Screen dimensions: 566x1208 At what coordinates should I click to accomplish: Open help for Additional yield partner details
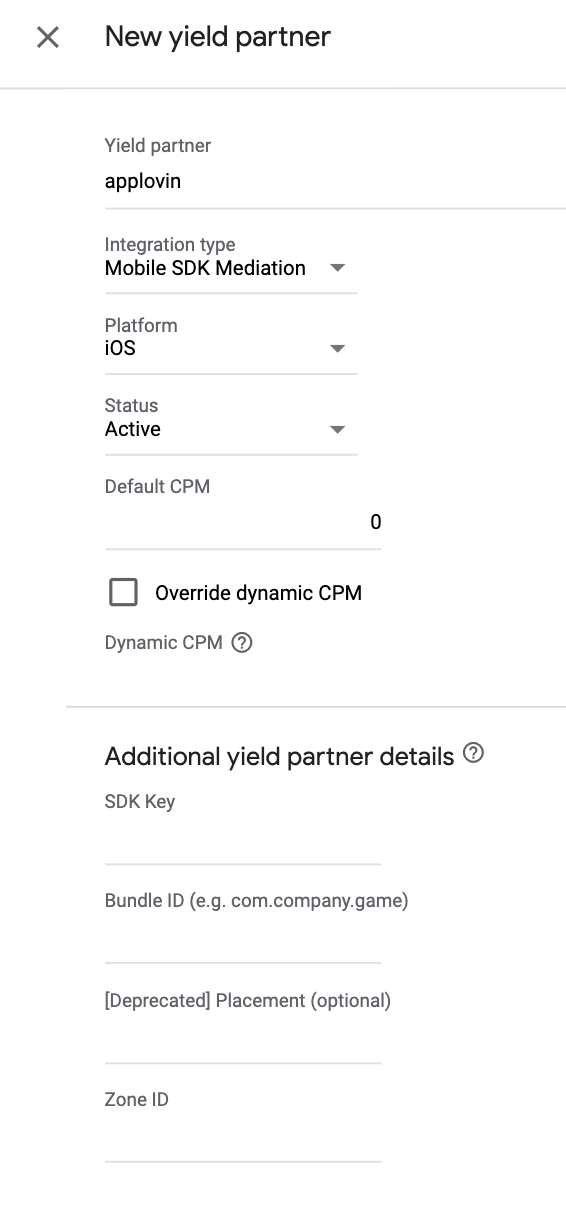point(474,754)
